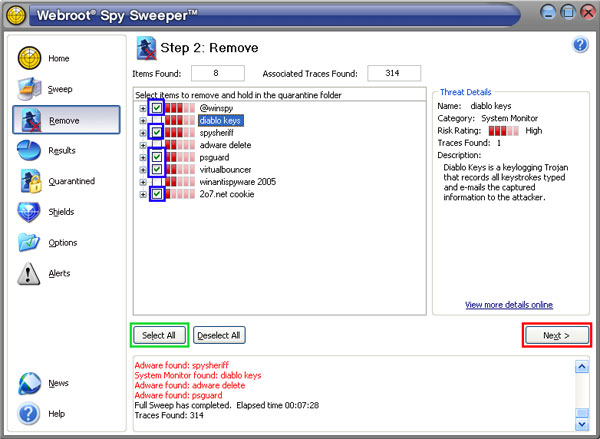
Task: Click the Deselect All button
Action: click(x=219, y=335)
